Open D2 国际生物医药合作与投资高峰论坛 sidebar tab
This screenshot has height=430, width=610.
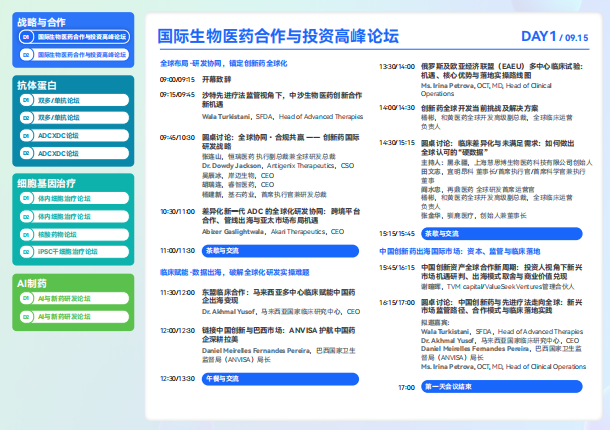tap(74, 55)
